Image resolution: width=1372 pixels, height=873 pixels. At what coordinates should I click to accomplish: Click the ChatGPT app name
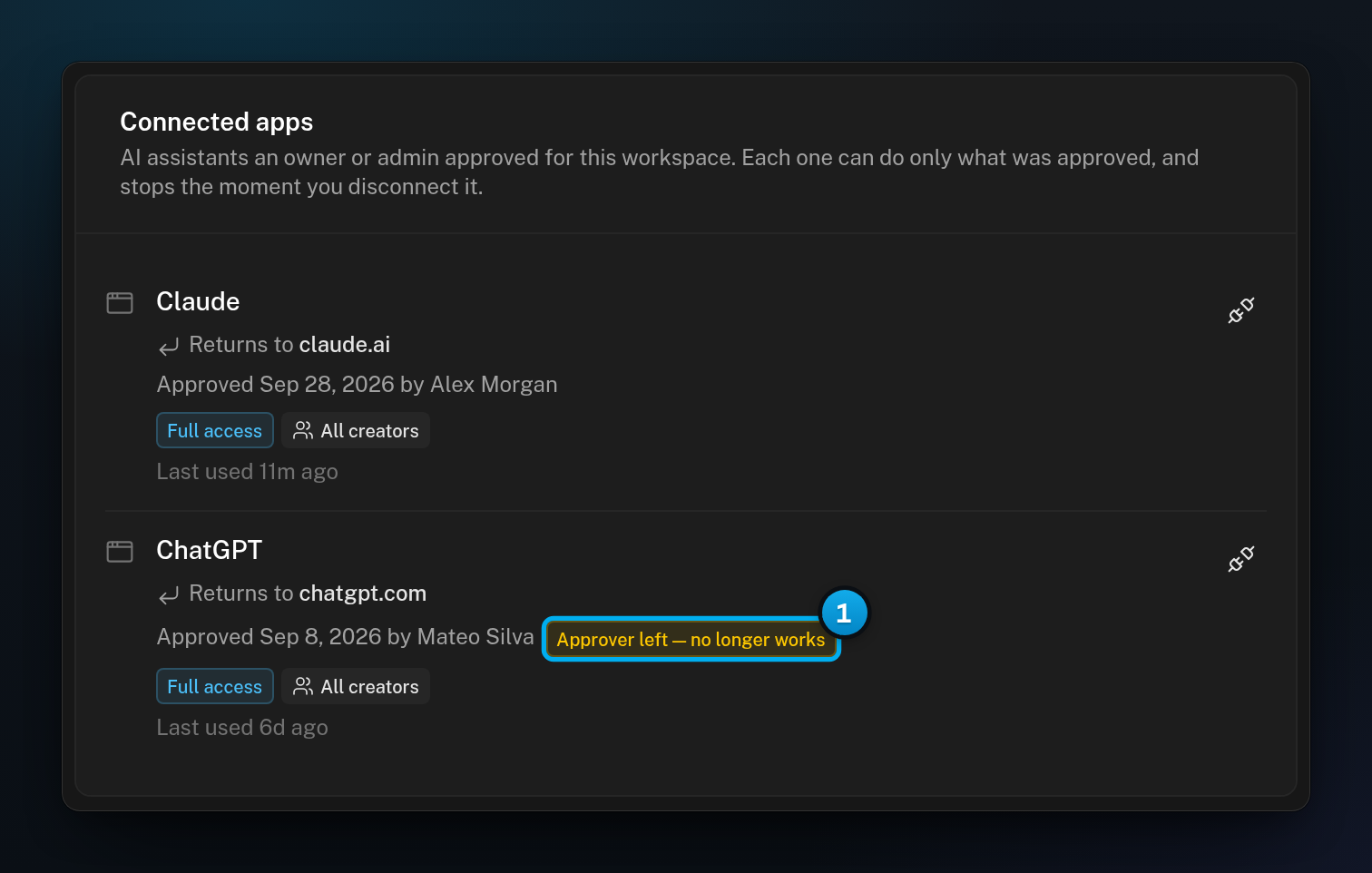click(x=210, y=550)
